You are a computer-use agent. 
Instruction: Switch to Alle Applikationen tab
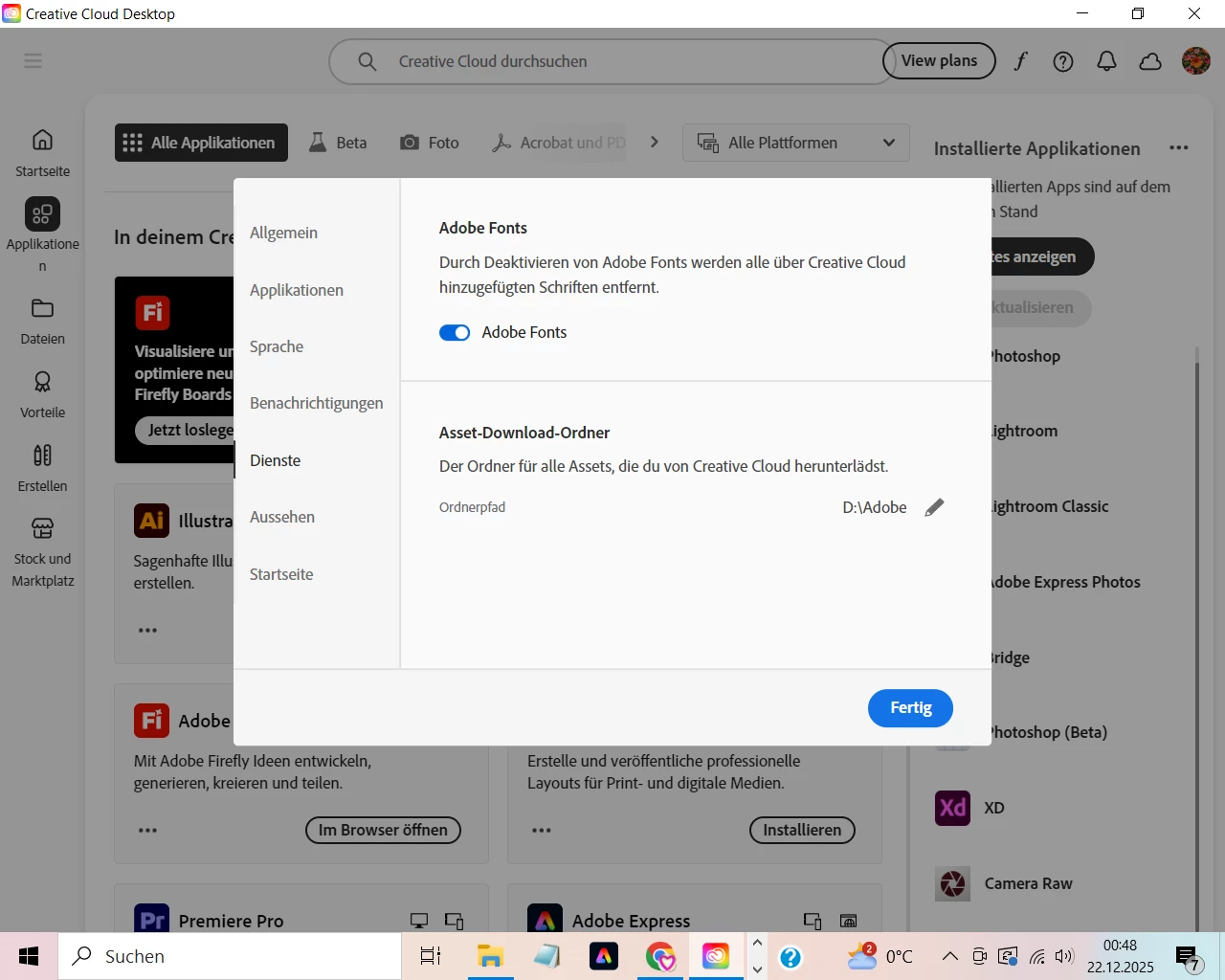pyautogui.click(x=201, y=143)
